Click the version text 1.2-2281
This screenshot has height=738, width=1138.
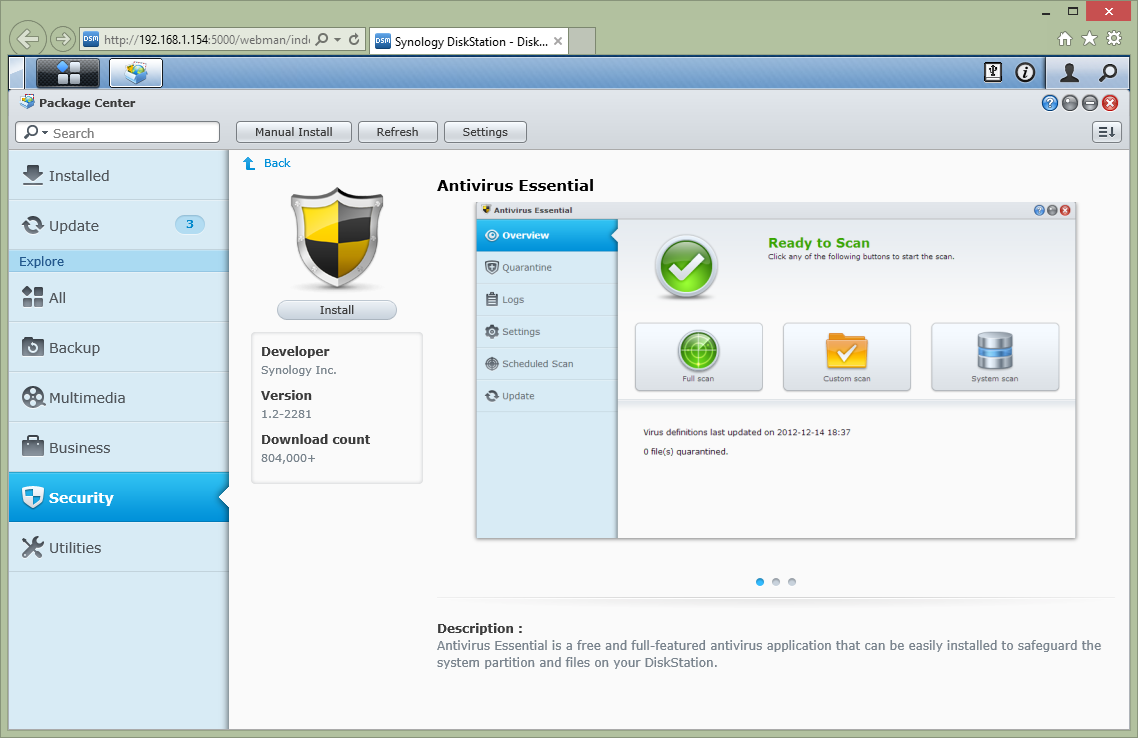tap(286, 414)
